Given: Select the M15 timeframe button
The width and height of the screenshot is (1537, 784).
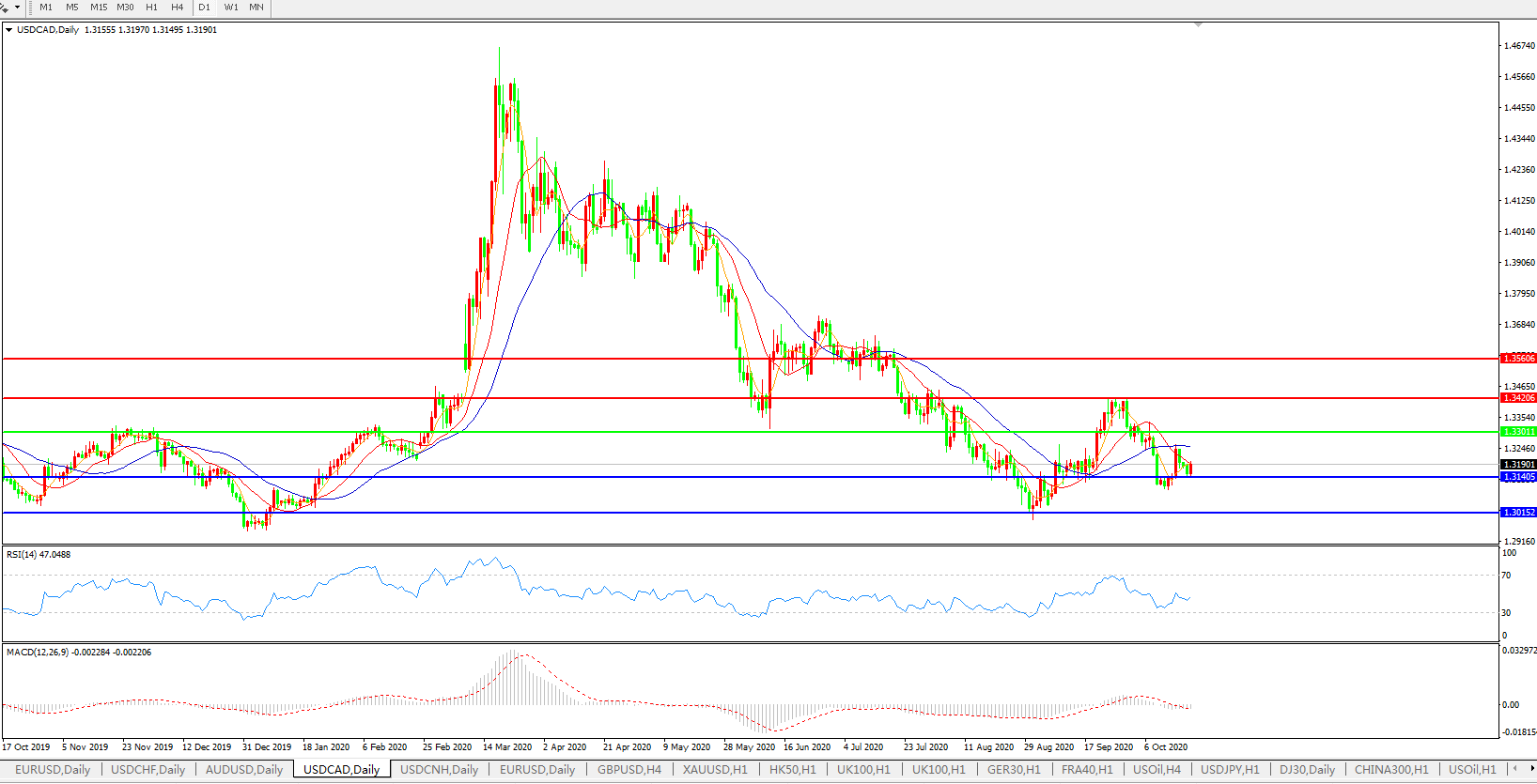Looking at the screenshot, I should pyautogui.click(x=99, y=8).
